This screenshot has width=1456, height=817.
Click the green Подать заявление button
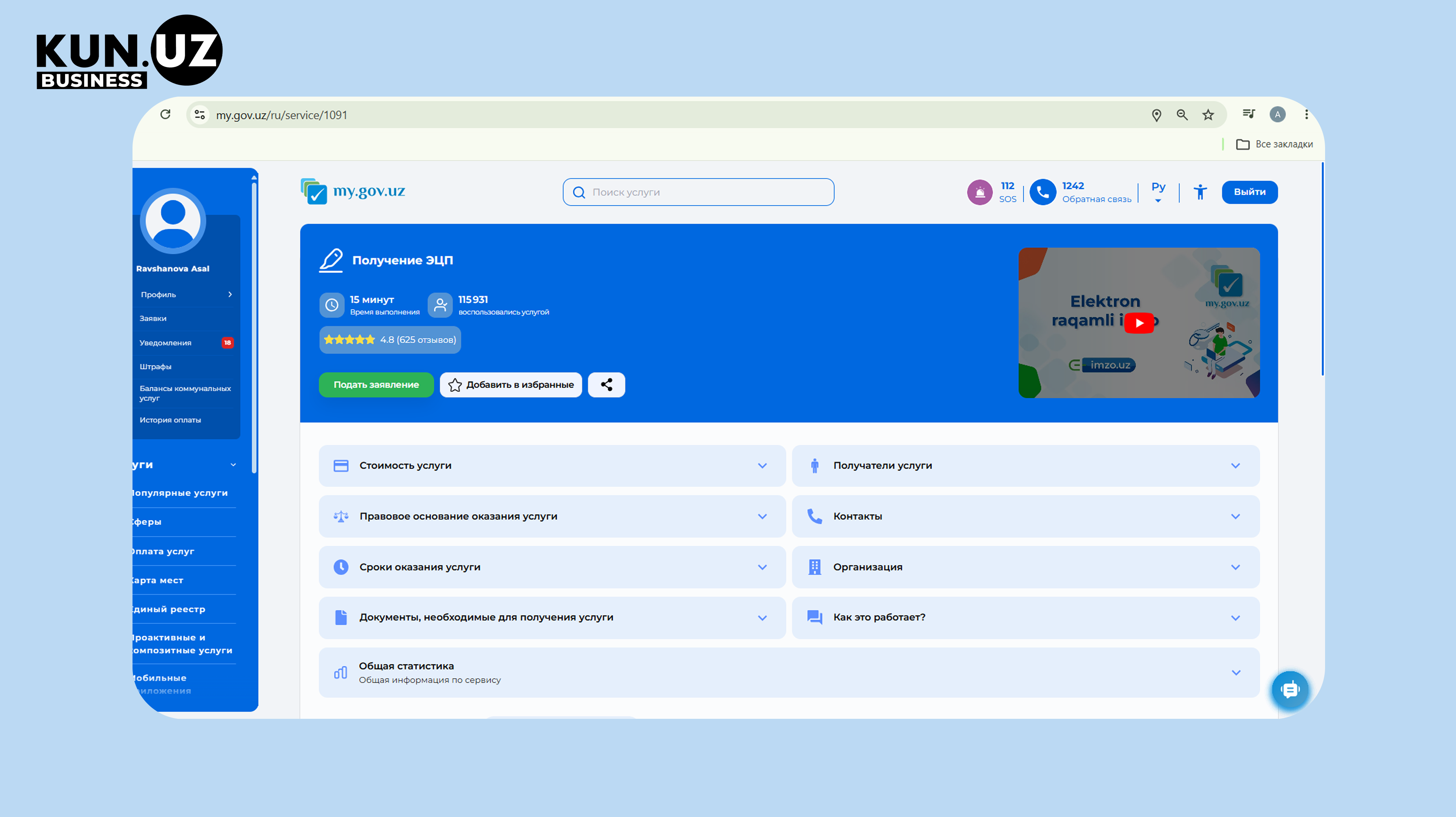(377, 385)
